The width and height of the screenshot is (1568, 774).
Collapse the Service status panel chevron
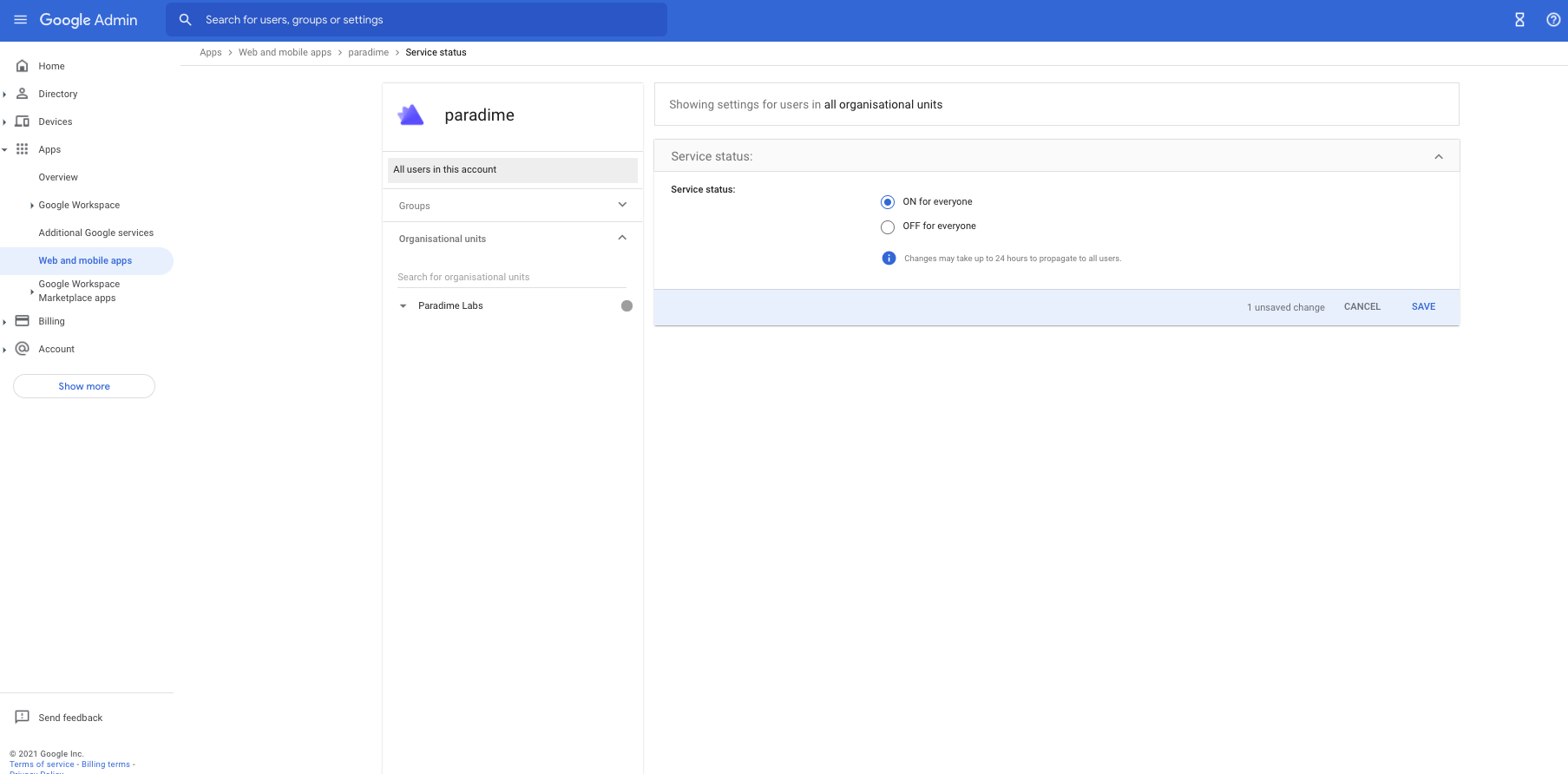1439,157
